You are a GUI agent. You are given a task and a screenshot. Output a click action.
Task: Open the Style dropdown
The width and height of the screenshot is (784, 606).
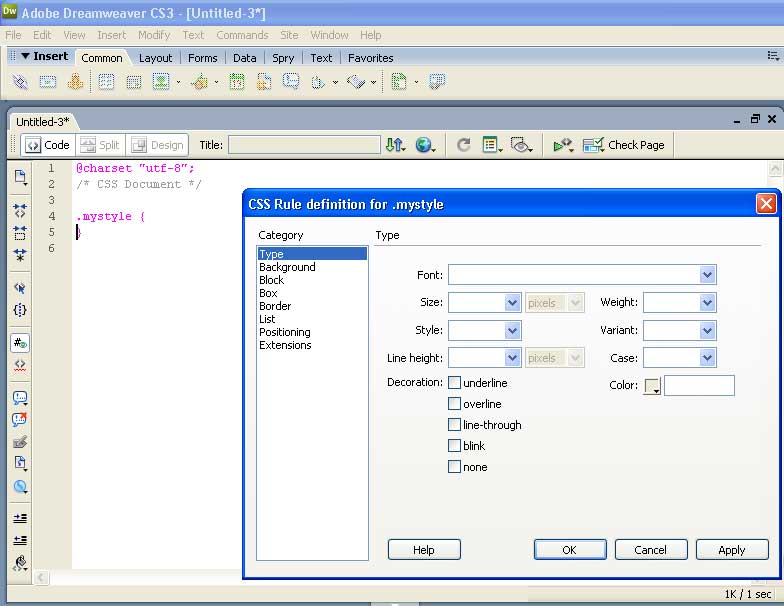(x=512, y=330)
